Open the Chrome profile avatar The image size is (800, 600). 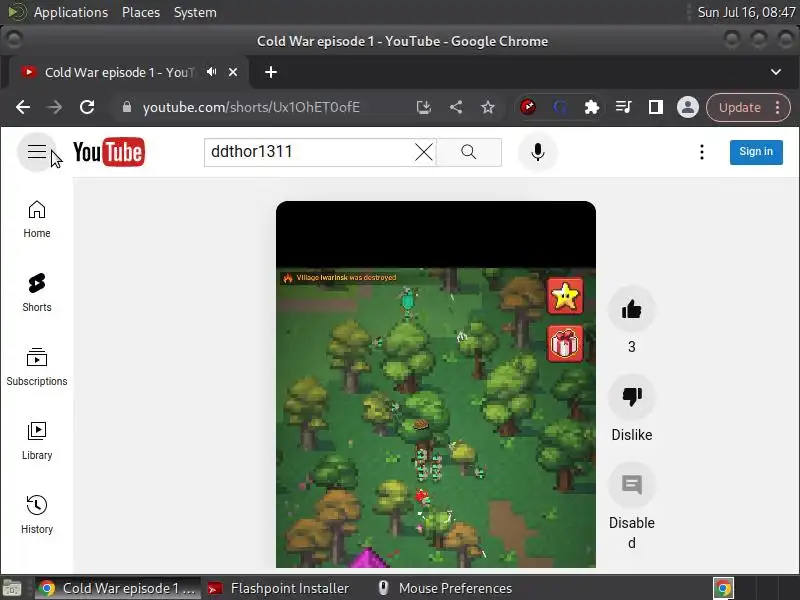pyautogui.click(x=688, y=107)
